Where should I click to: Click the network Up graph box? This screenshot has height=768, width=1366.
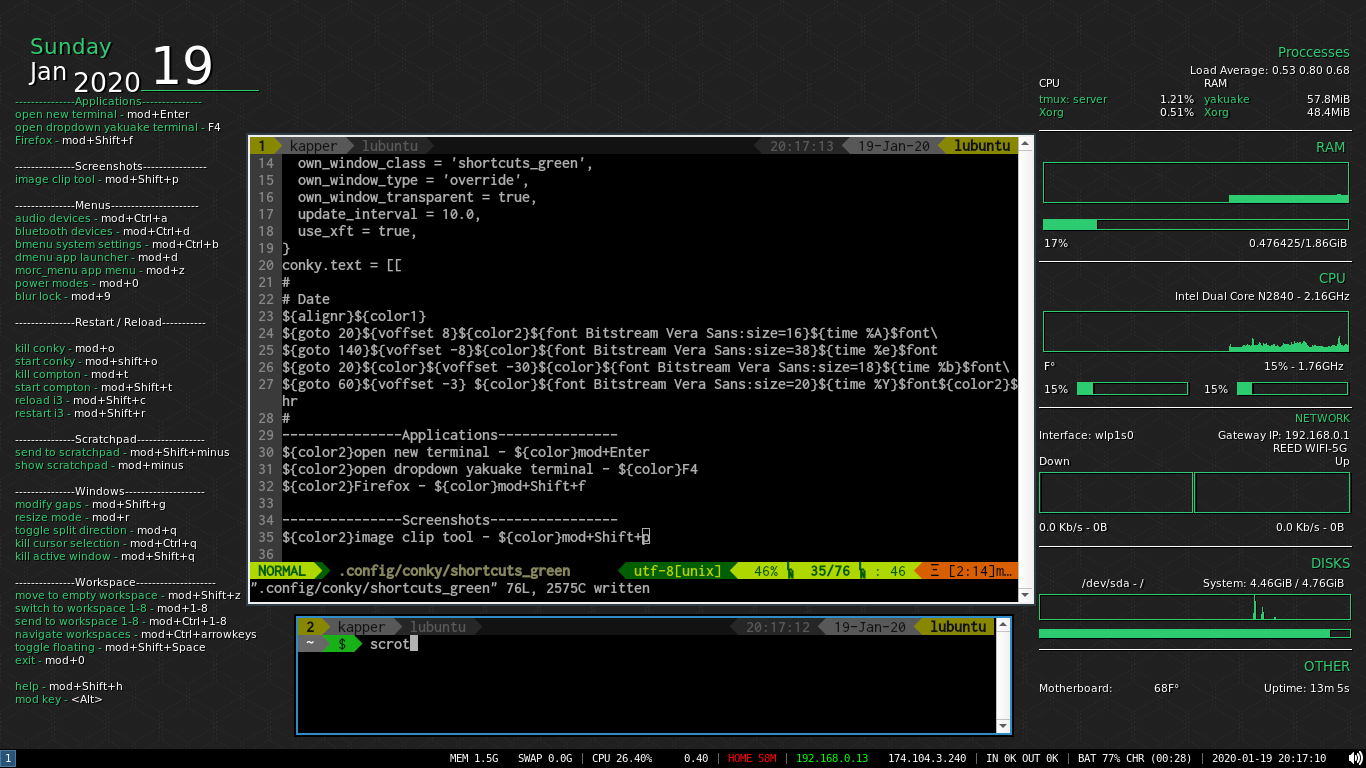[1273, 492]
